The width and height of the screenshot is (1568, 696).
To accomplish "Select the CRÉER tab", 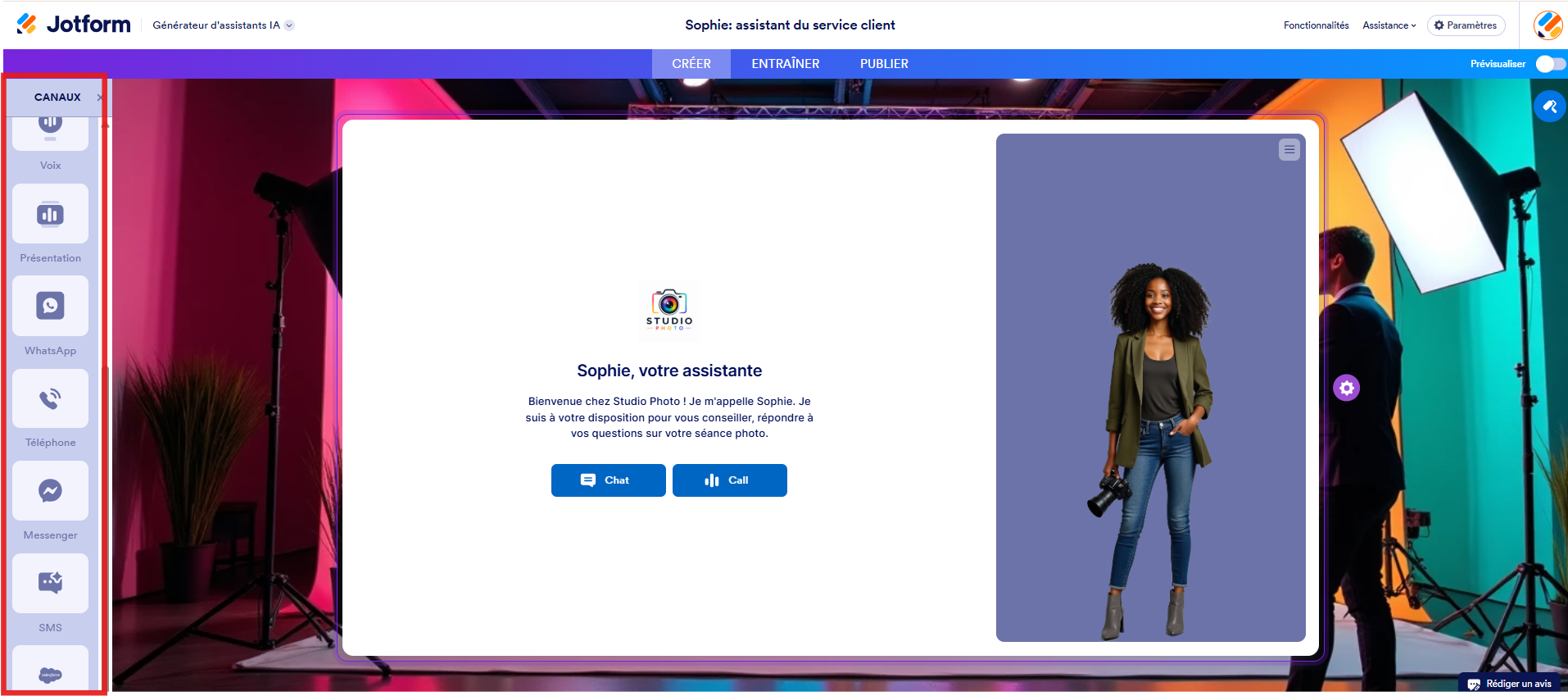I will pyautogui.click(x=691, y=64).
